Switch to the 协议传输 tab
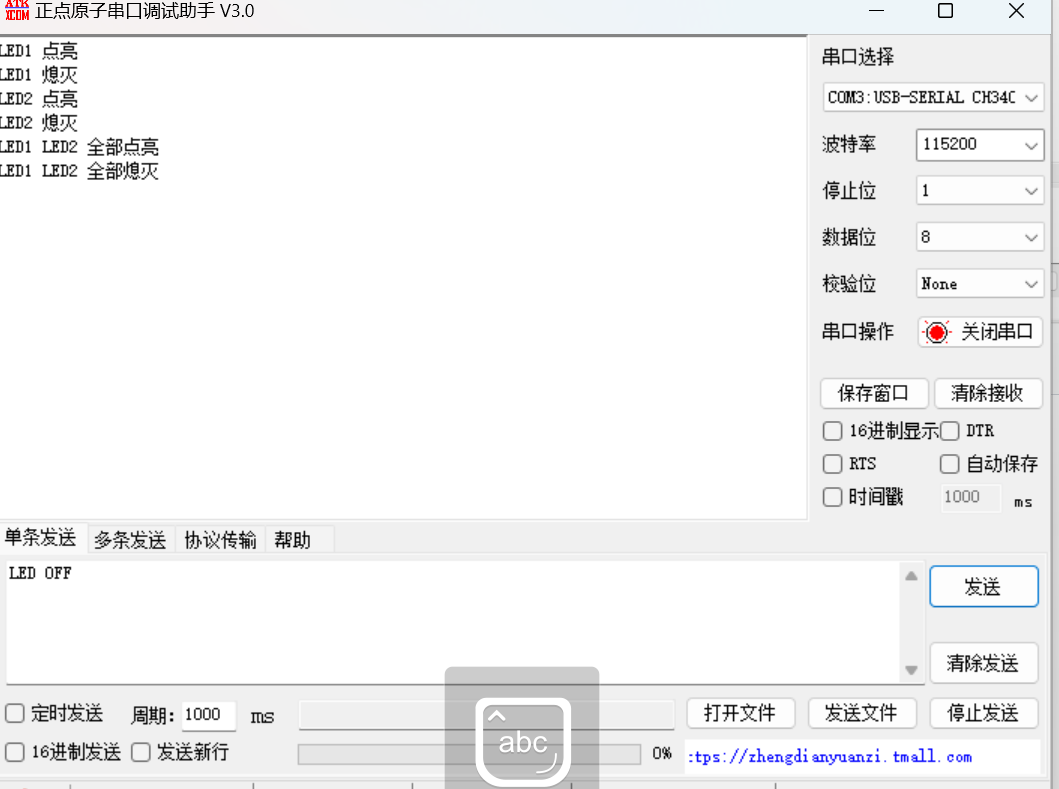 [x=220, y=540]
